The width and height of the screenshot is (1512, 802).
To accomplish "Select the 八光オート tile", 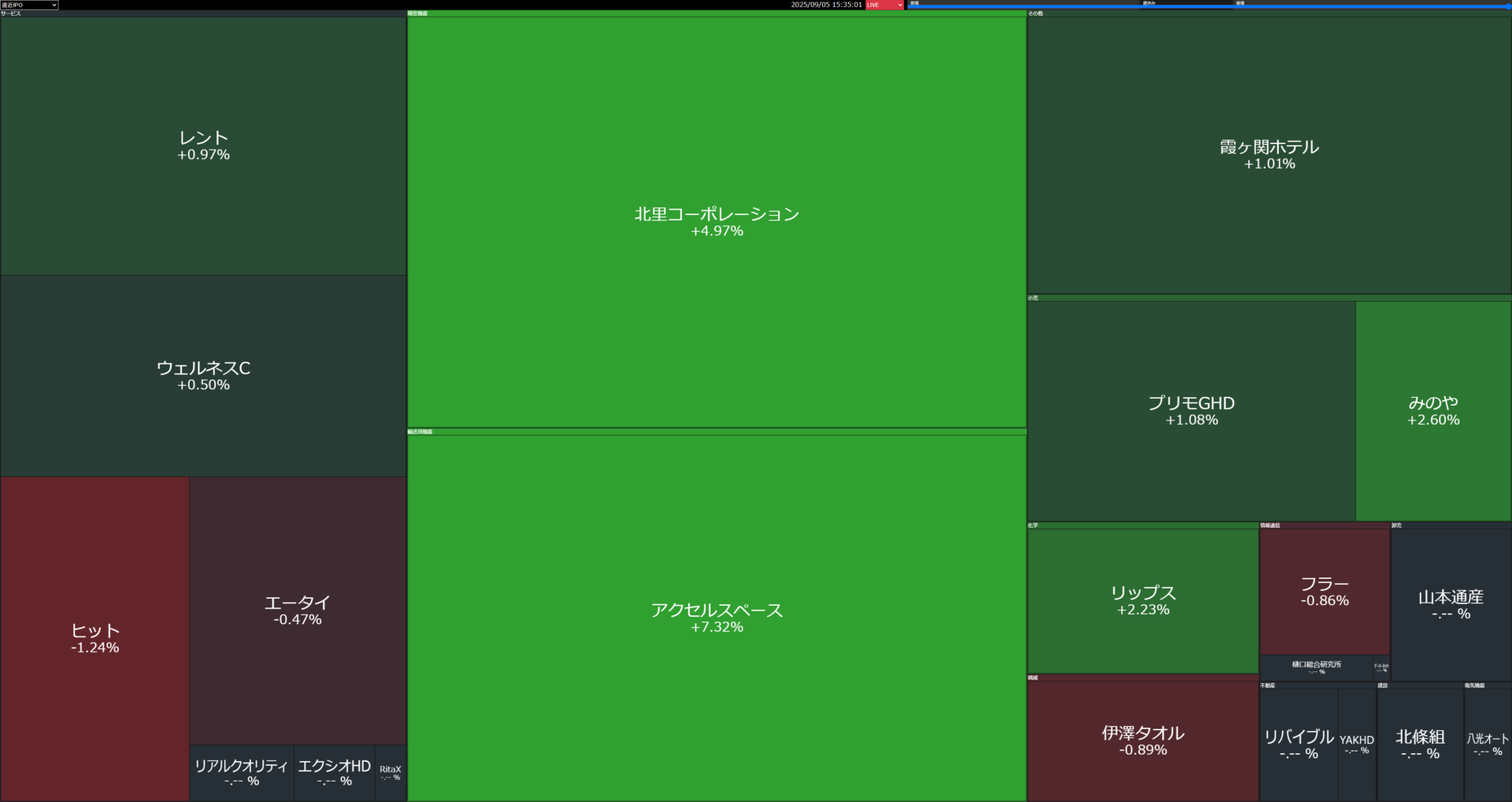I will [x=1488, y=745].
